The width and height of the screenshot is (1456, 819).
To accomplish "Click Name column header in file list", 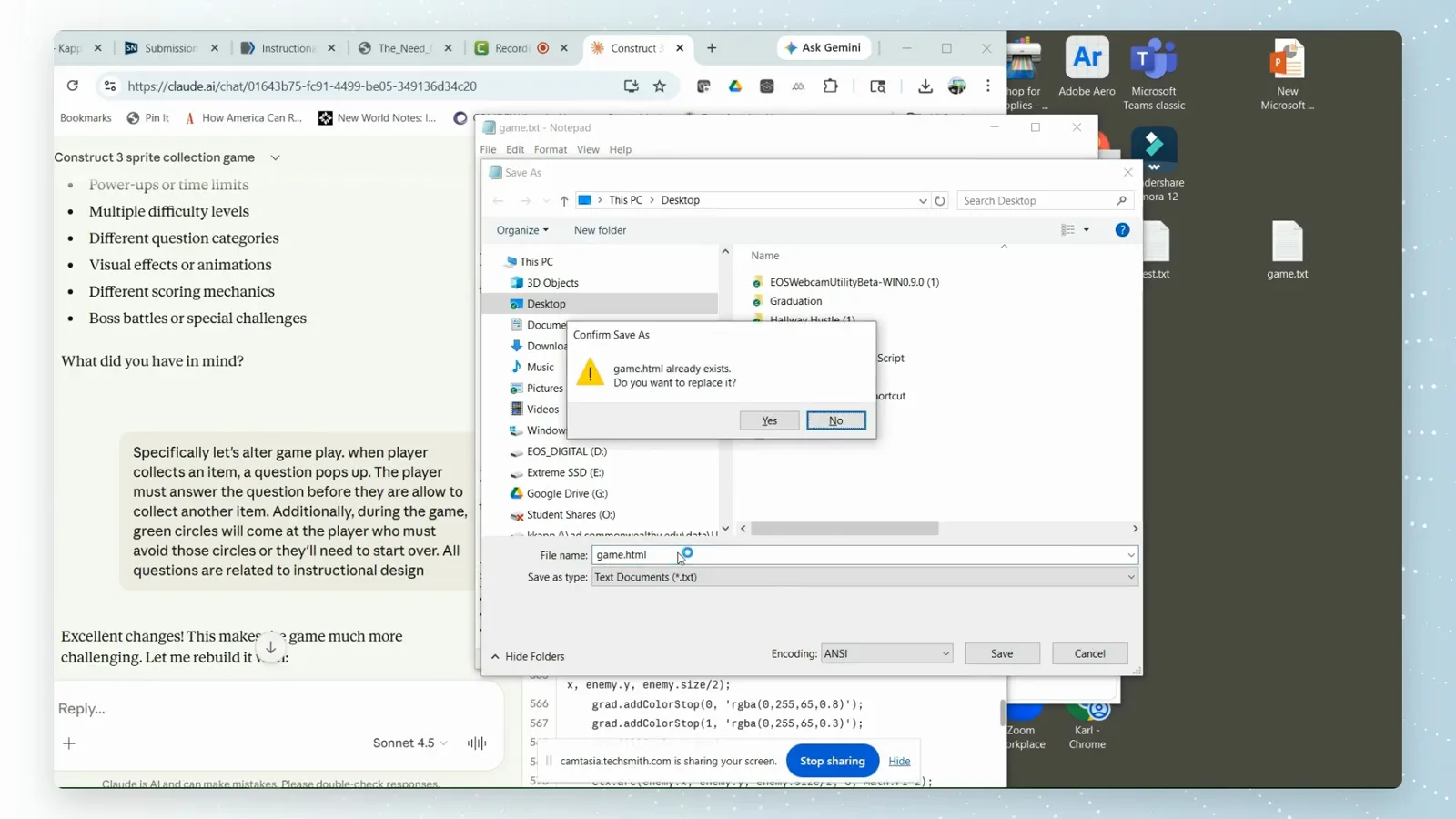I will pyautogui.click(x=764, y=256).
